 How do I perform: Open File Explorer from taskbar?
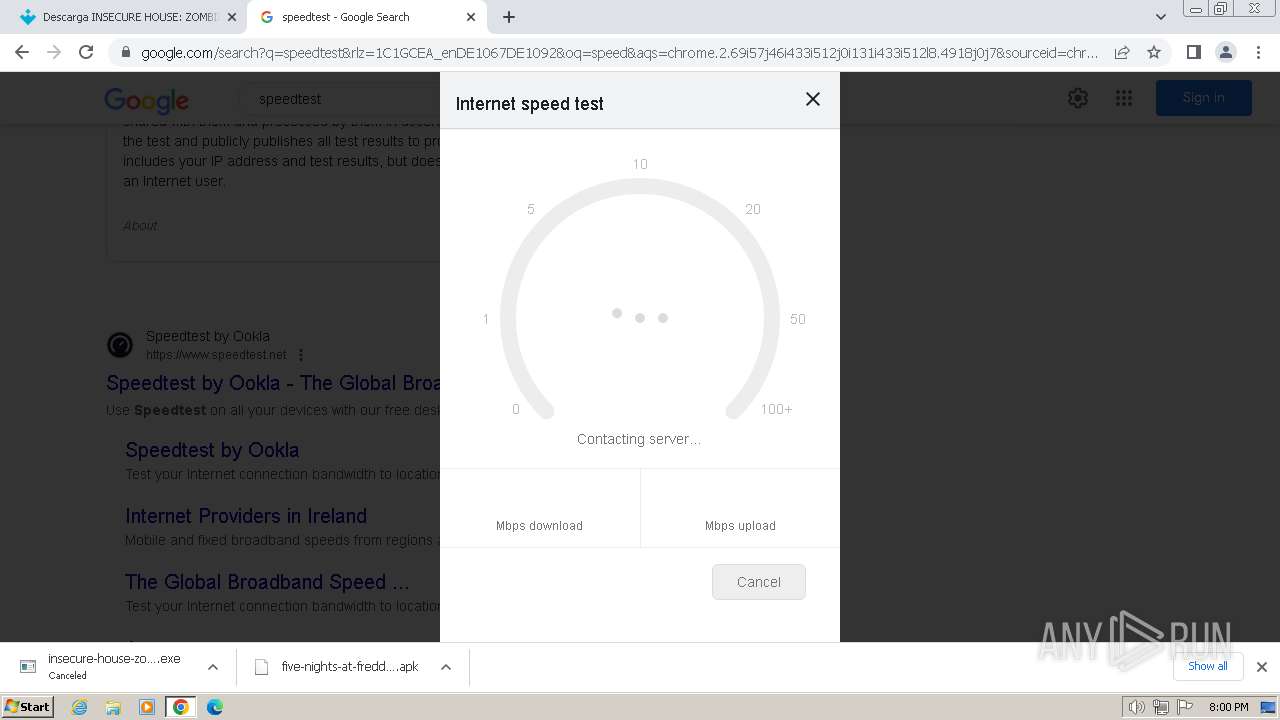(113, 707)
